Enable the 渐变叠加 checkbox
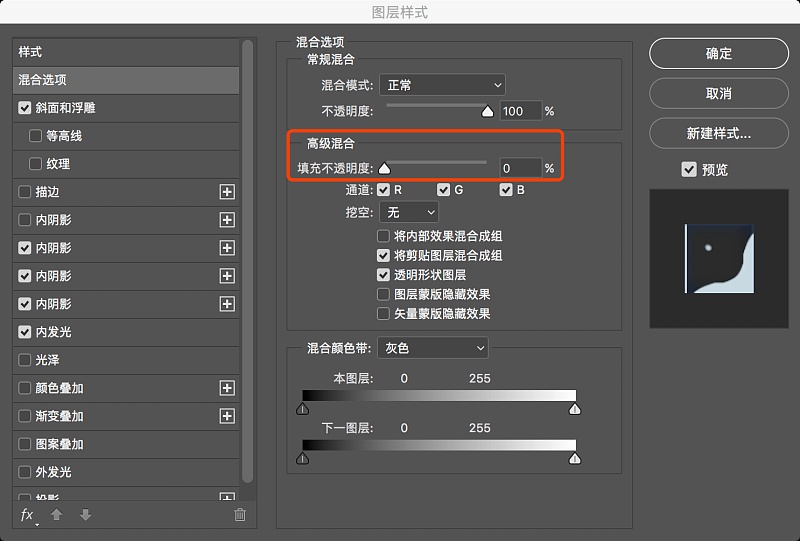 (x=24, y=416)
